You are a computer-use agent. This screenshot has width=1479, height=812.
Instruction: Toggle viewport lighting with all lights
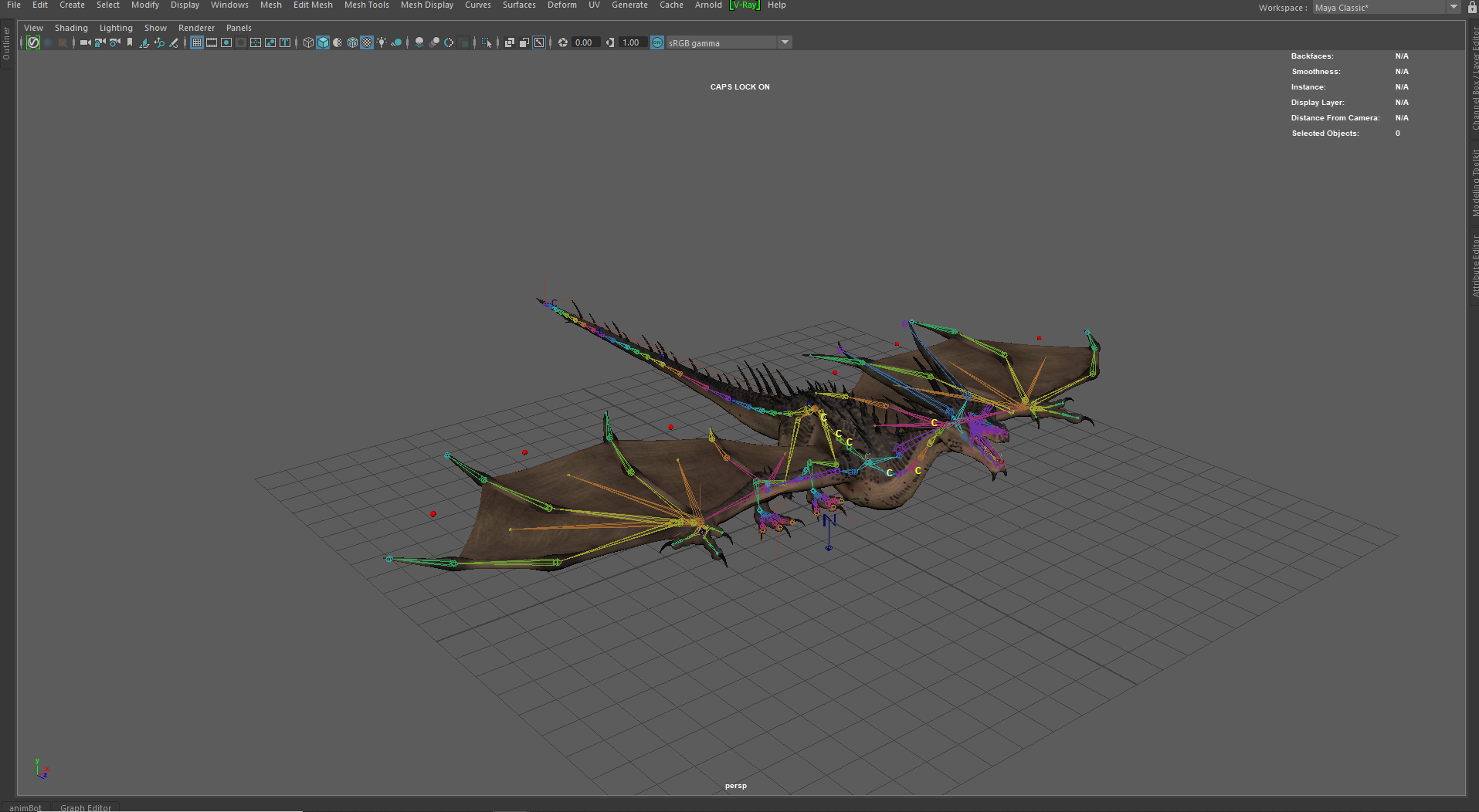pyautogui.click(x=382, y=42)
